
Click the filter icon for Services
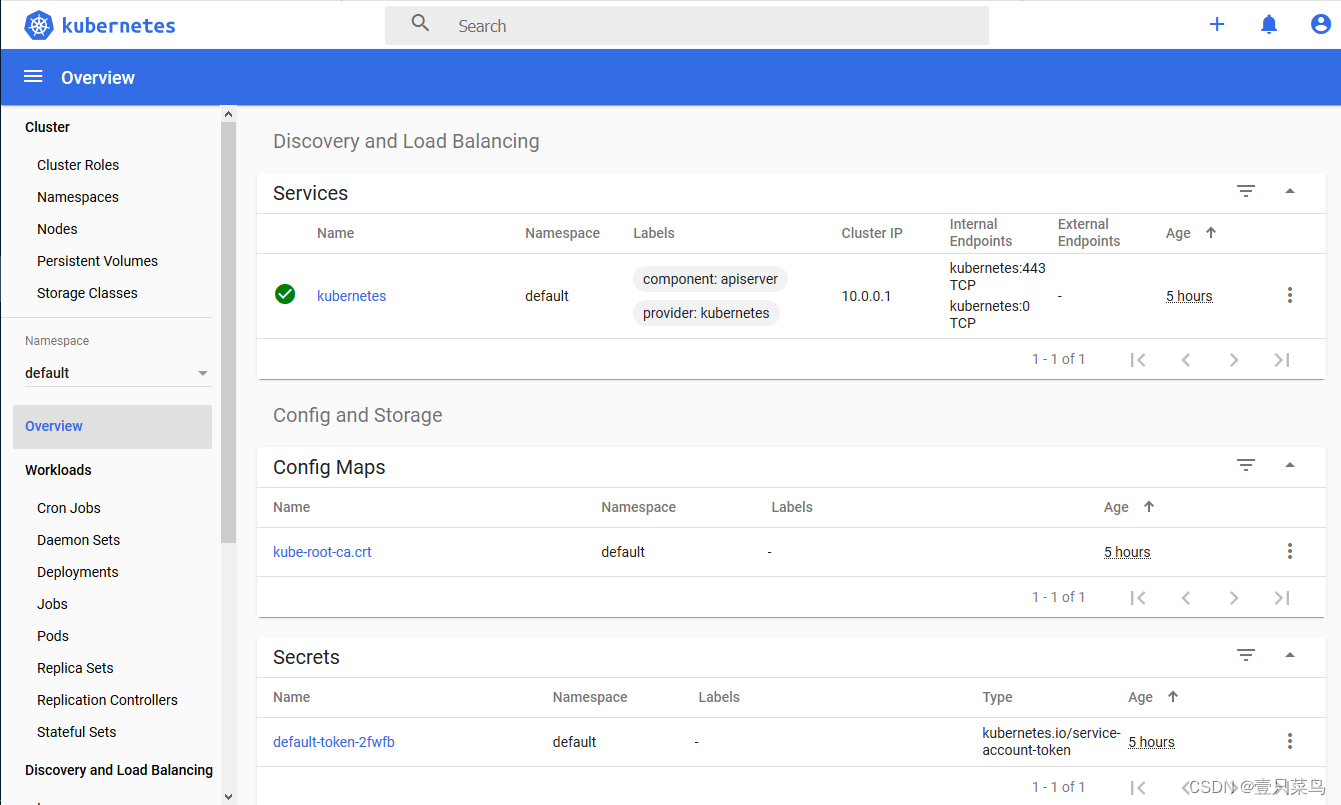(1246, 191)
